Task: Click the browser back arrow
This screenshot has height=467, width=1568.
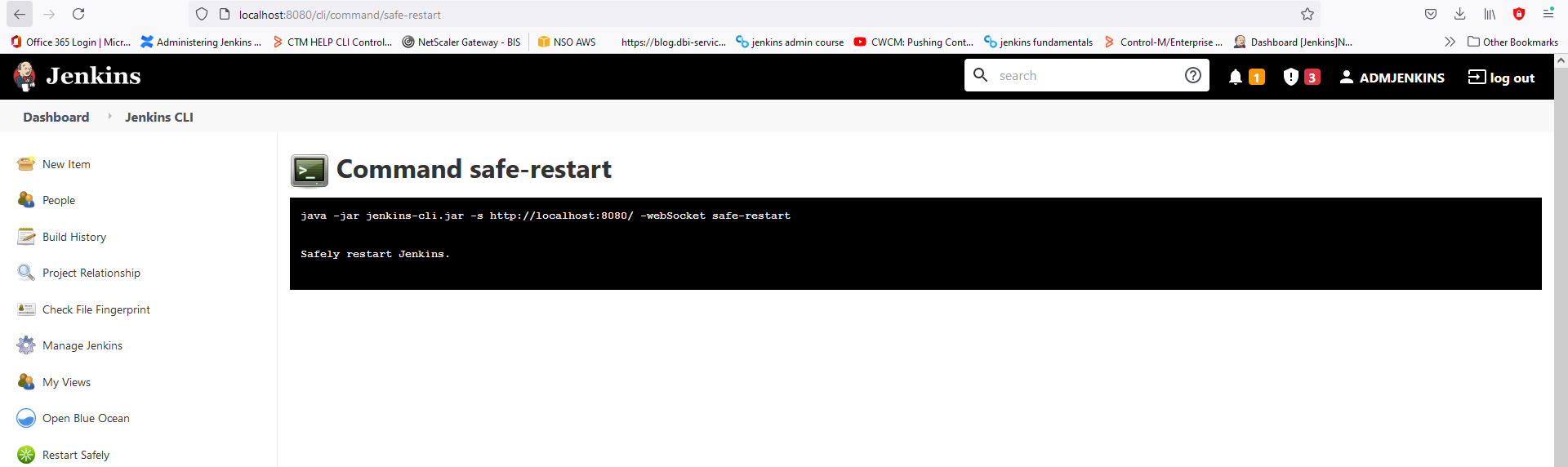Action: pos(19,14)
